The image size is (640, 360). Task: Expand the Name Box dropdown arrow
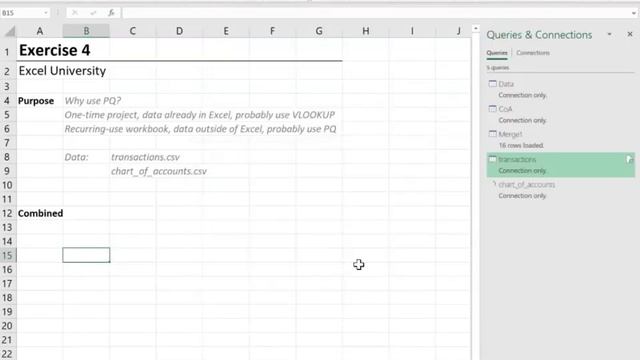[x=46, y=13]
